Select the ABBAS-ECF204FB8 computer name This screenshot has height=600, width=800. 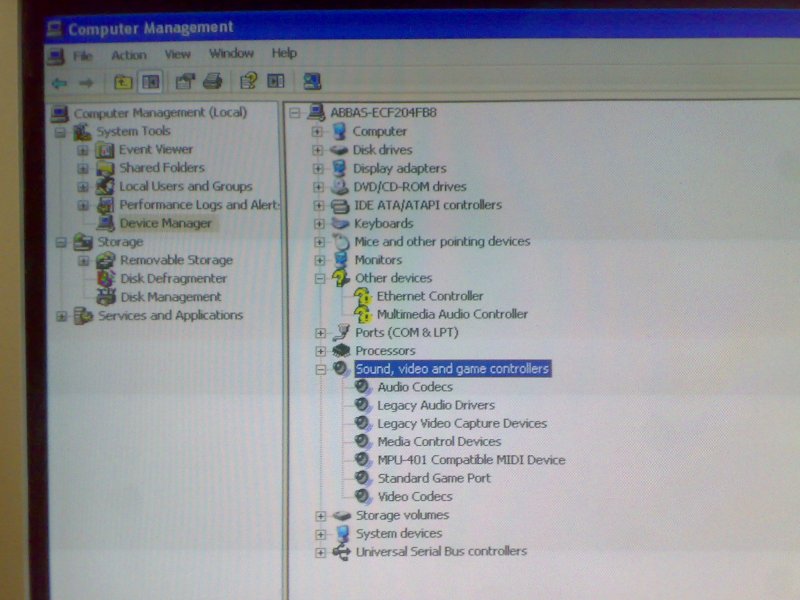(383, 112)
